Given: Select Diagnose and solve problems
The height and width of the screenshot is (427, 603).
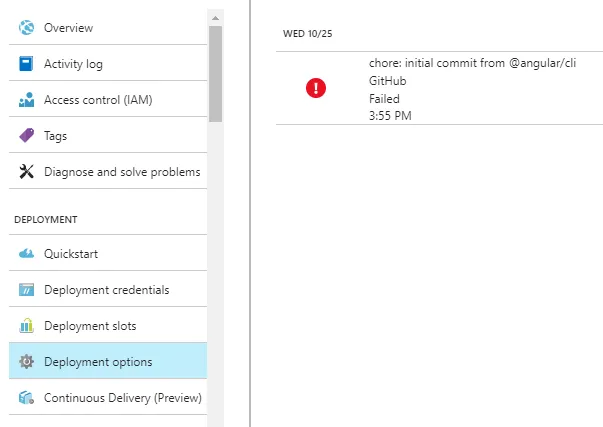Looking at the screenshot, I should (x=122, y=172).
